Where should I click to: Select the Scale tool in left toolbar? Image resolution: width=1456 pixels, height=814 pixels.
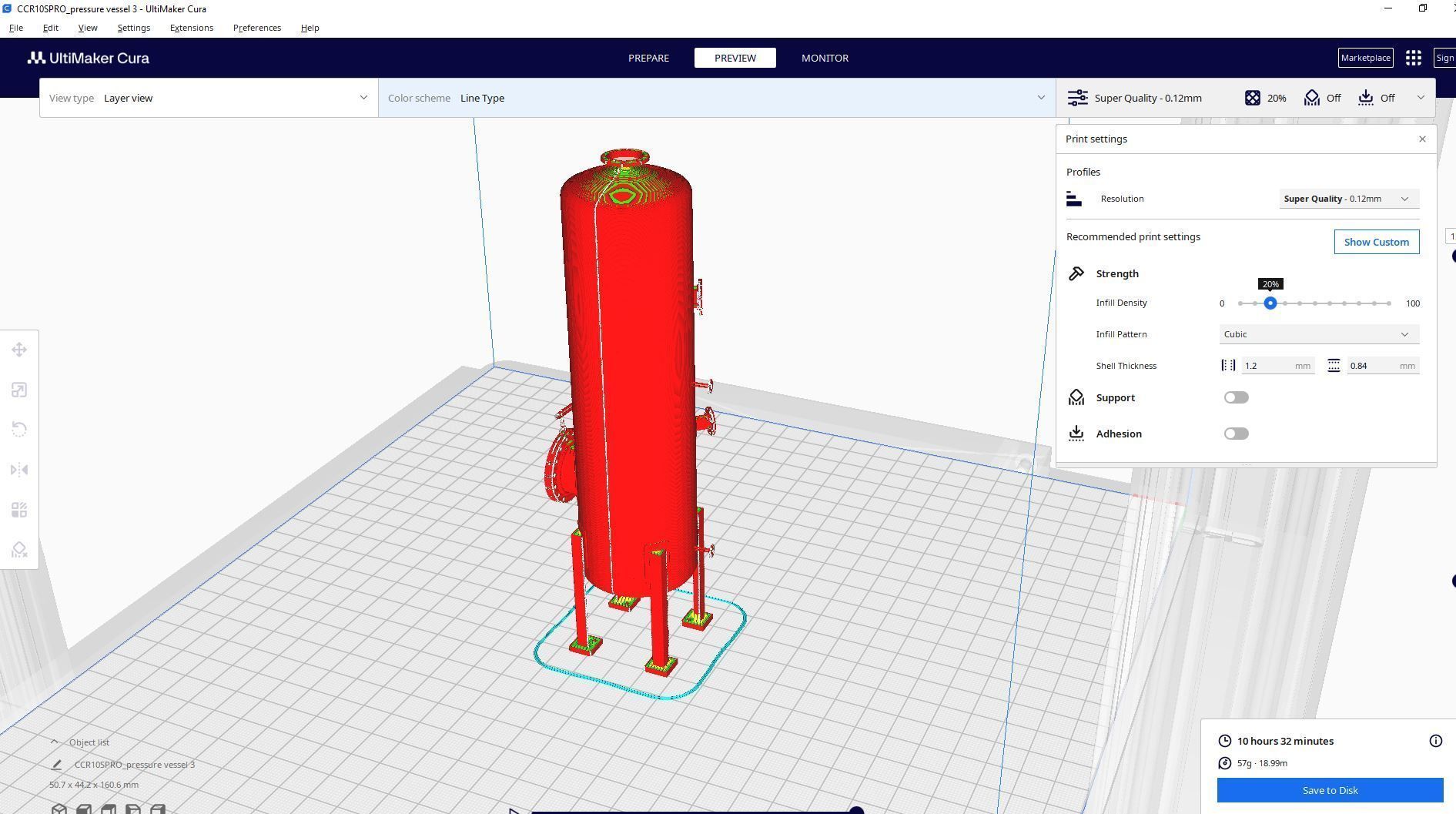pyautogui.click(x=19, y=390)
